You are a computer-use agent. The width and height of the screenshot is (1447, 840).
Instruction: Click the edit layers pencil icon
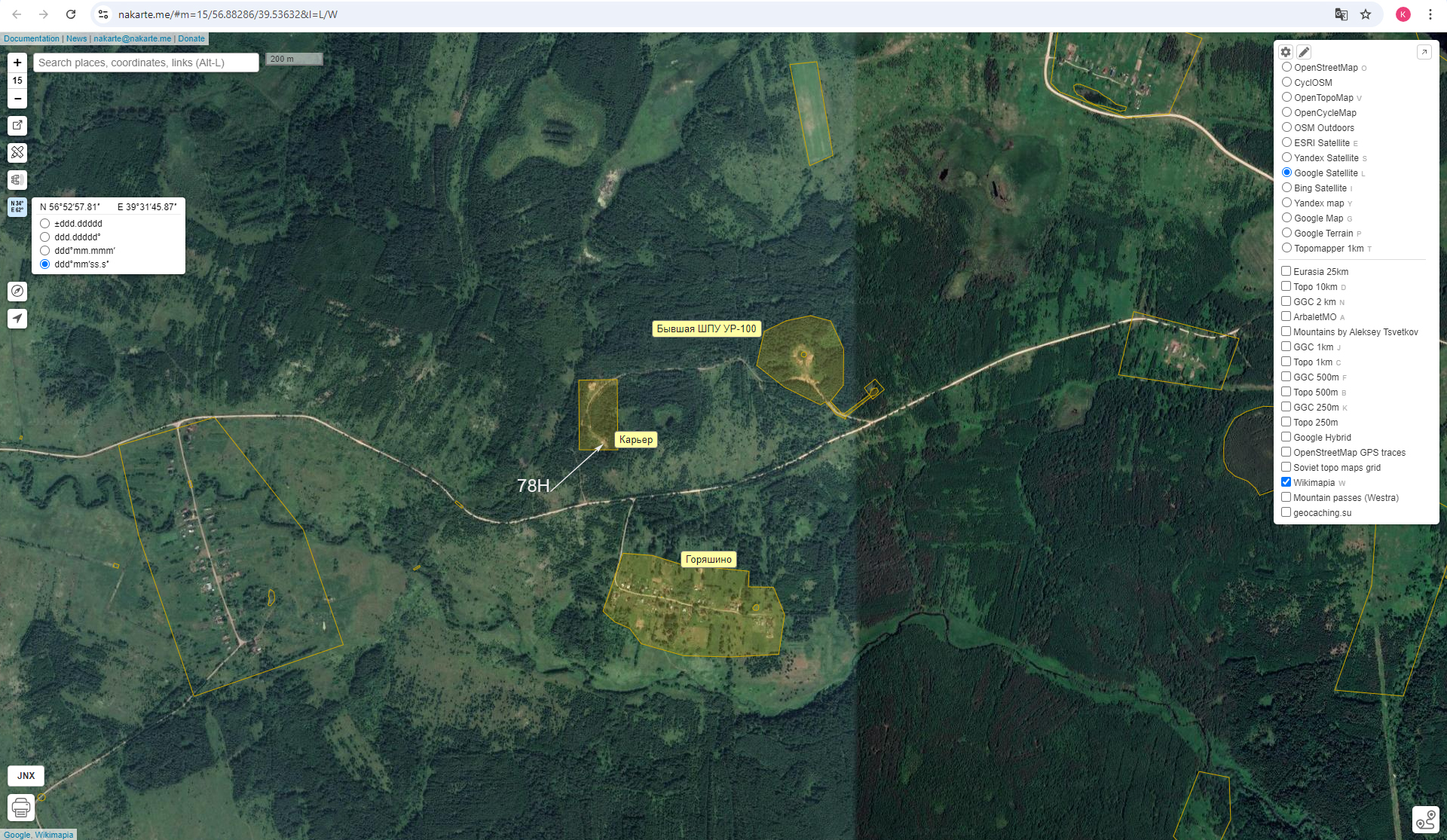coord(1304,52)
